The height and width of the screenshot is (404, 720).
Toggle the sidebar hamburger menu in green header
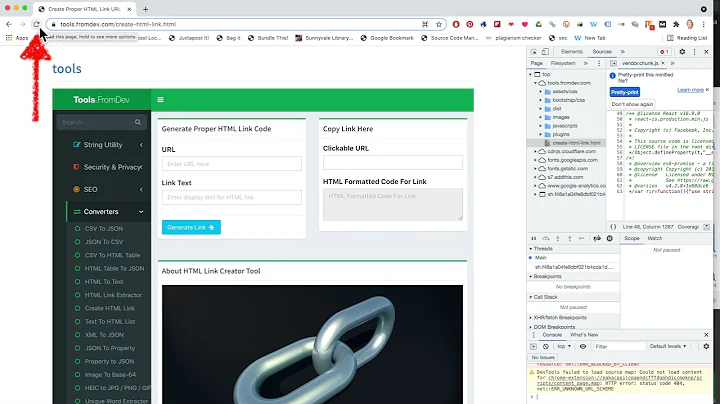tap(160, 100)
